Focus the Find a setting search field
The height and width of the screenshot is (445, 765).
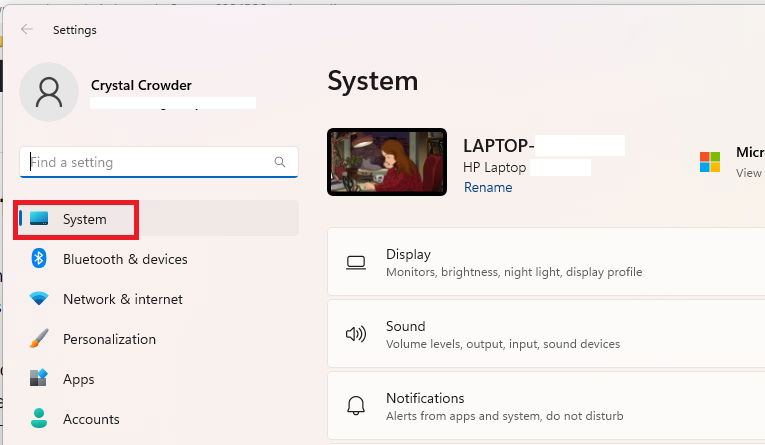click(x=148, y=162)
